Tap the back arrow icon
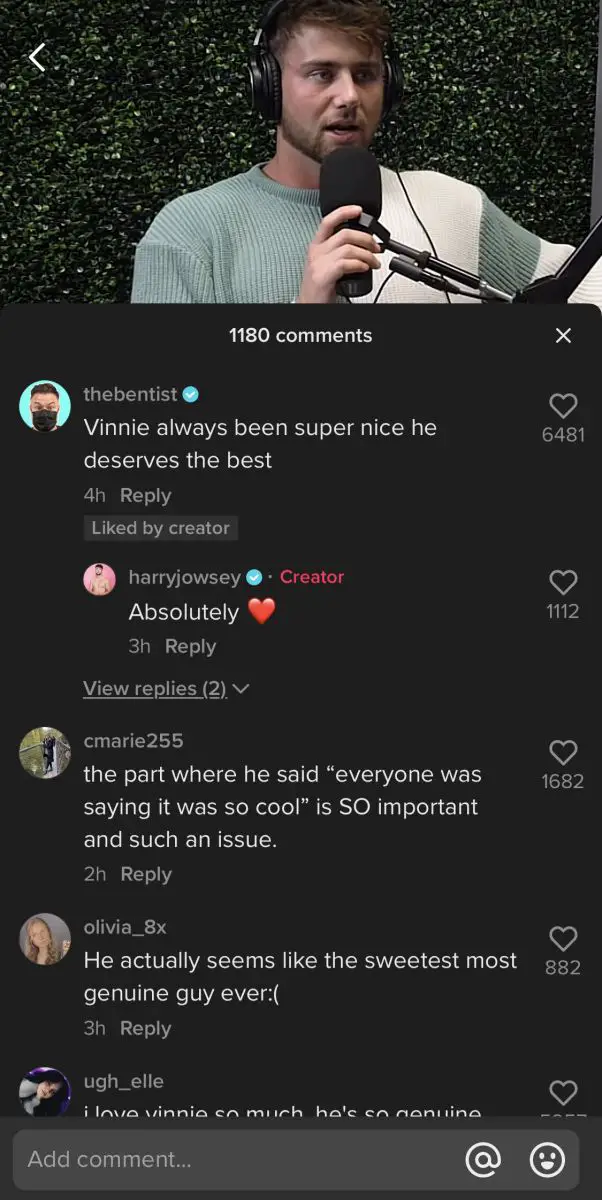This screenshot has height=1200, width=602. (37, 58)
